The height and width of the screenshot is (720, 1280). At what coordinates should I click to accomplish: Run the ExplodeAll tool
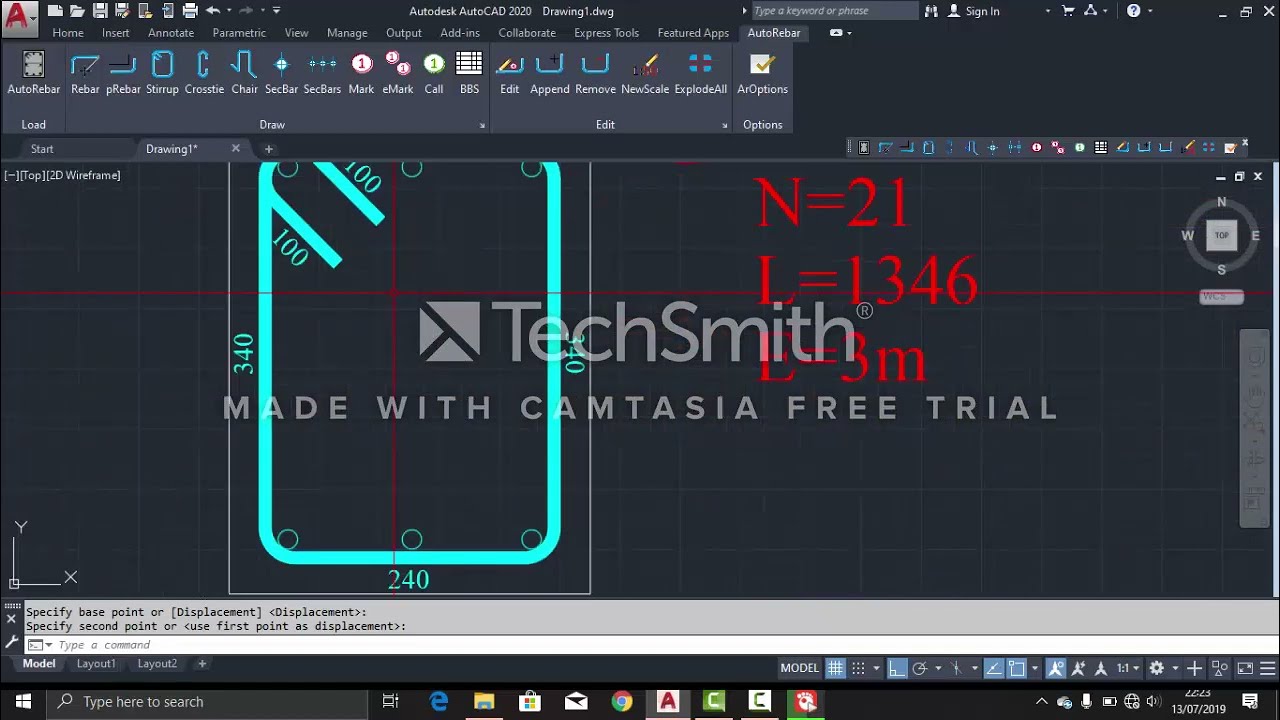point(700,74)
